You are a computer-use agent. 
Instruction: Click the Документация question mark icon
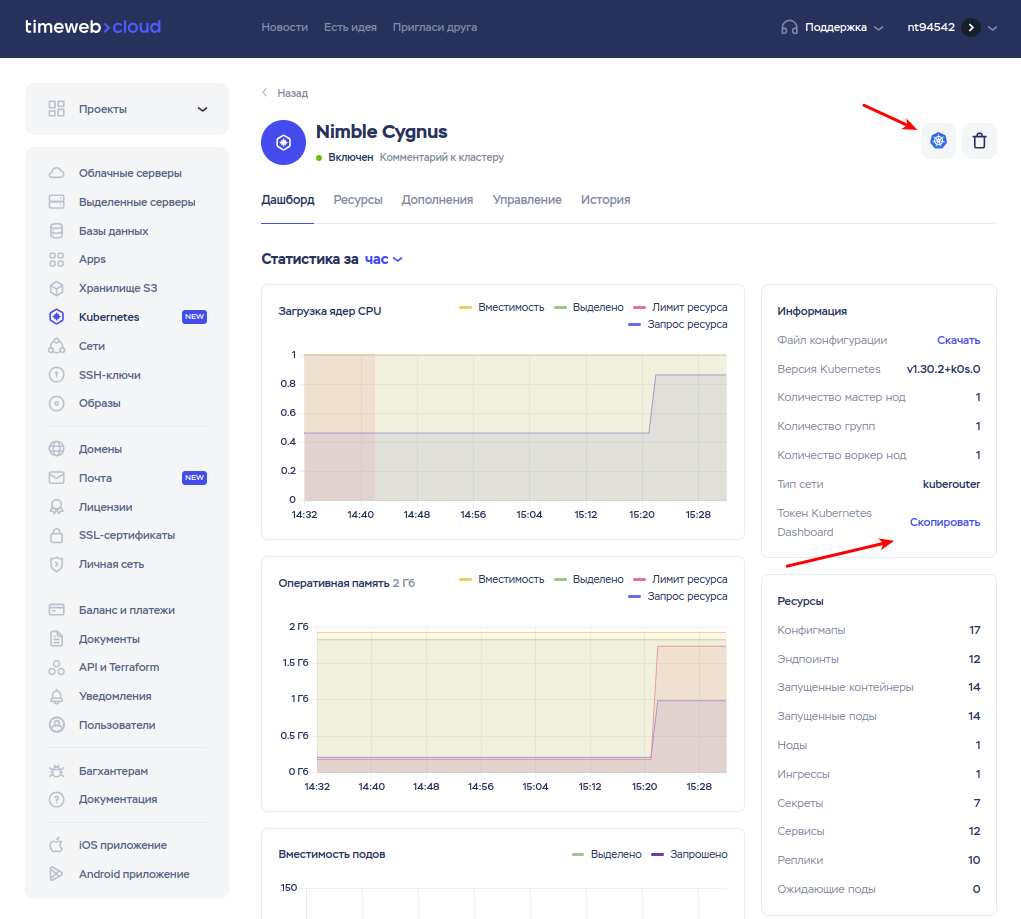coord(57,799)
